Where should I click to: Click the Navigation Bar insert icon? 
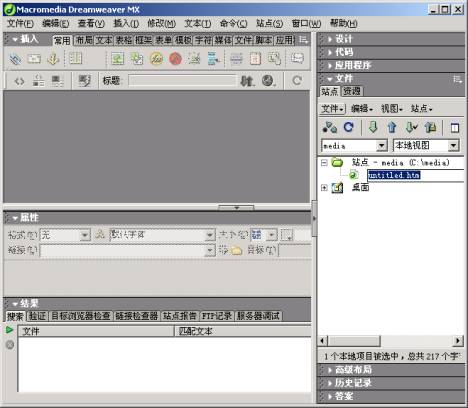click(214, 59)
